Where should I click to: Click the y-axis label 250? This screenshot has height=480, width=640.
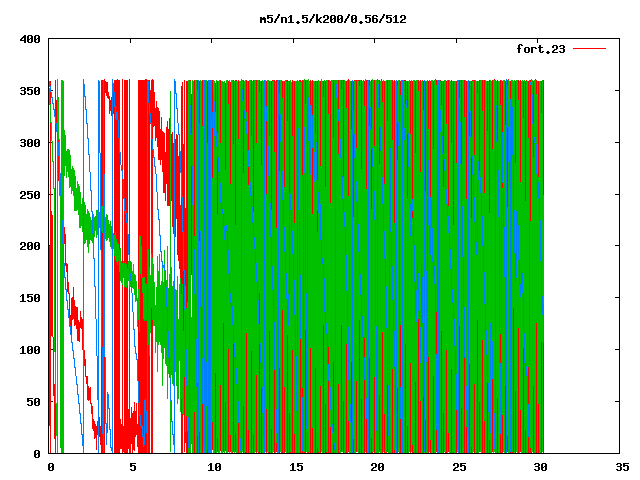coord(30,195)
